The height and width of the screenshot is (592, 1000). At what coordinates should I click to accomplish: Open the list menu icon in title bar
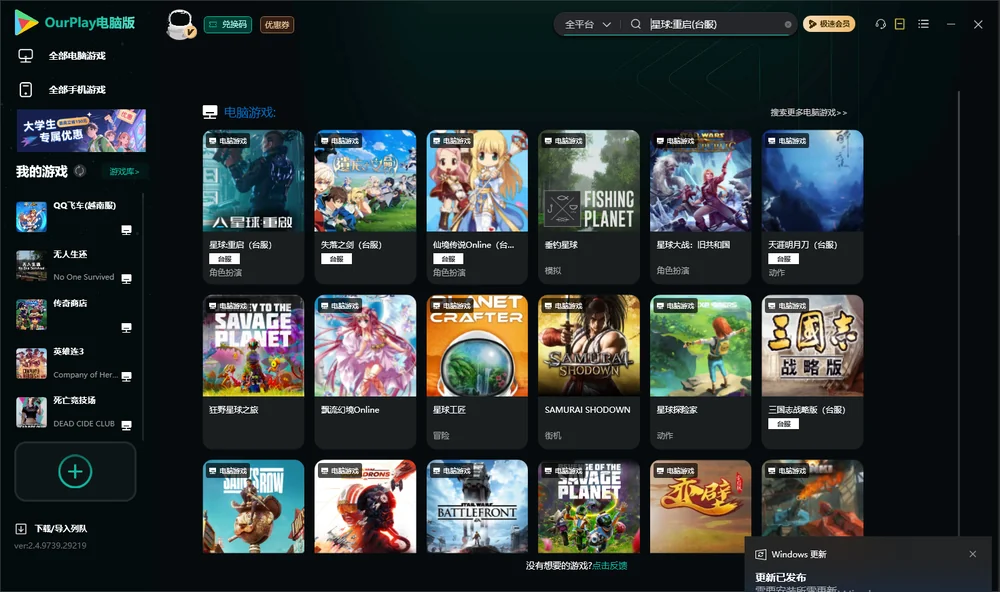(923, 24)
